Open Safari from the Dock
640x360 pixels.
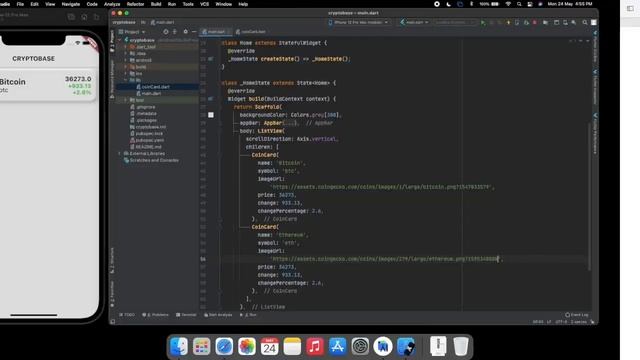[224, 346]
